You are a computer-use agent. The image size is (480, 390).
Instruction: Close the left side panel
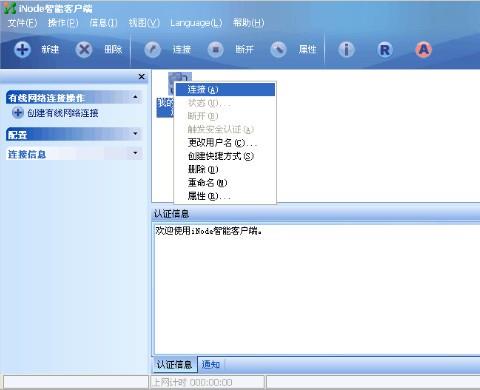pos(142,77)
